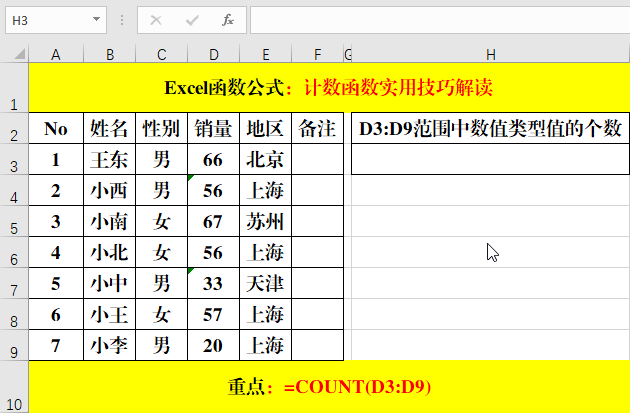
Task: Select row 7 header
Action: 14,283
